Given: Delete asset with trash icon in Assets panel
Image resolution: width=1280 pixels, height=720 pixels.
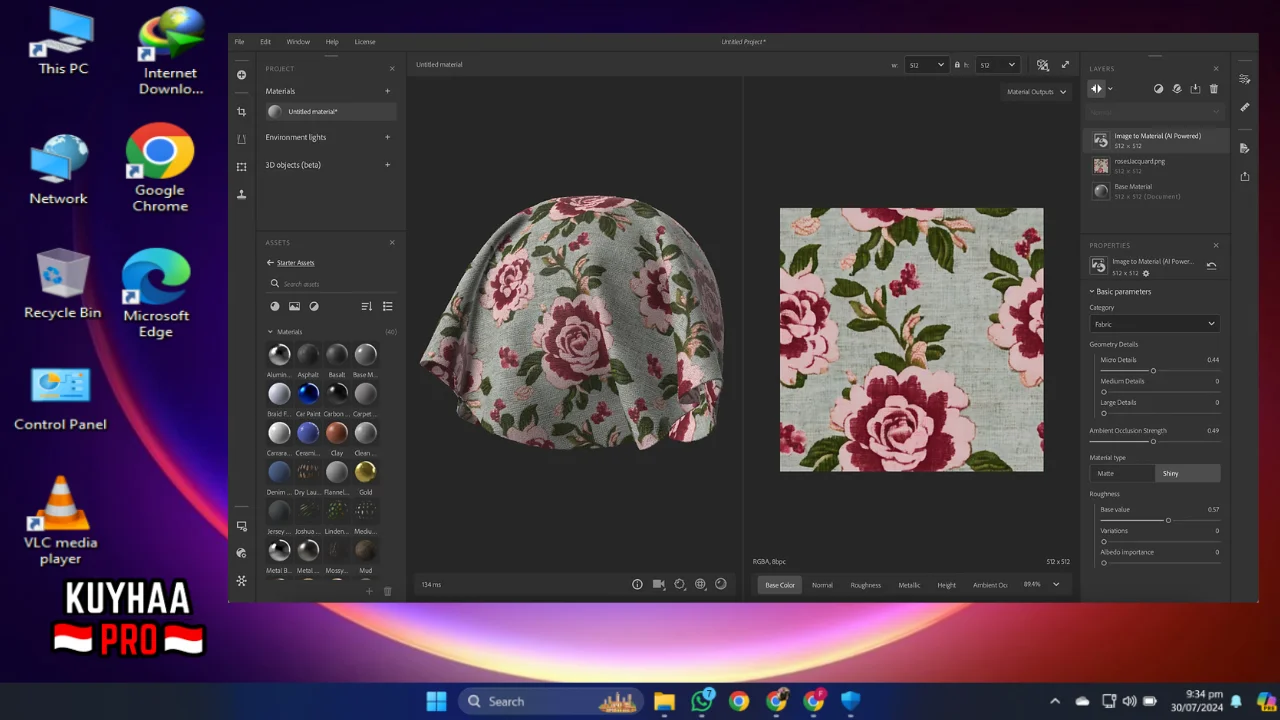Looking at the screenshot, I should pyautogui.click(x=388, y=591).
